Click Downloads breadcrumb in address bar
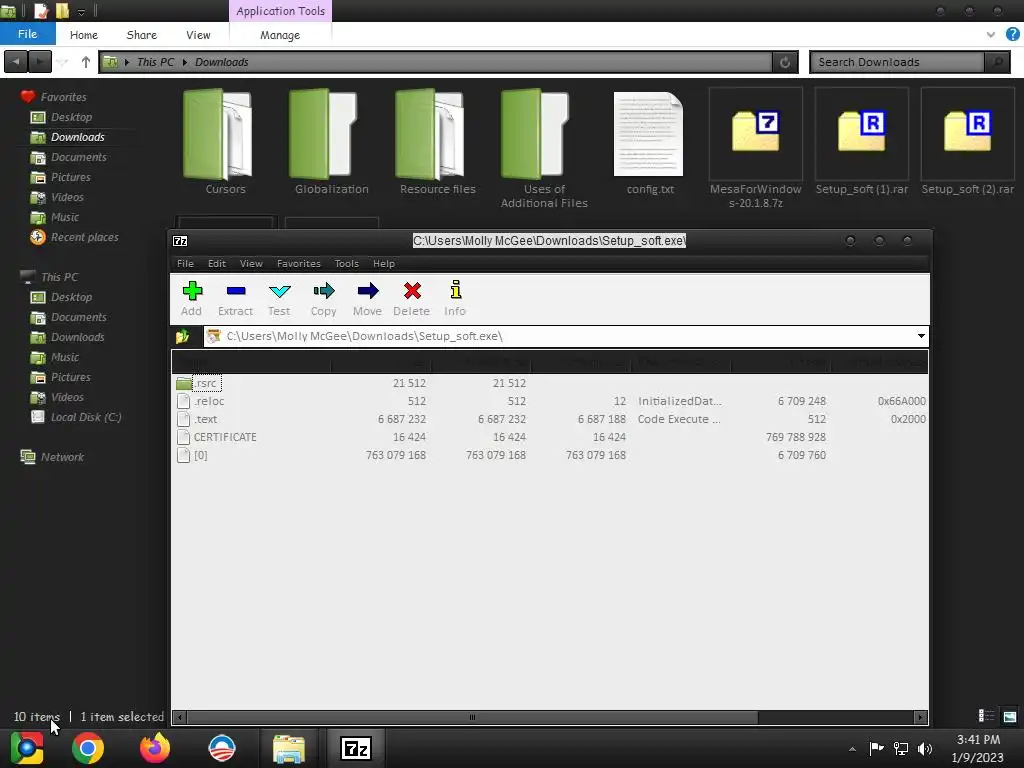 point(221,62)
